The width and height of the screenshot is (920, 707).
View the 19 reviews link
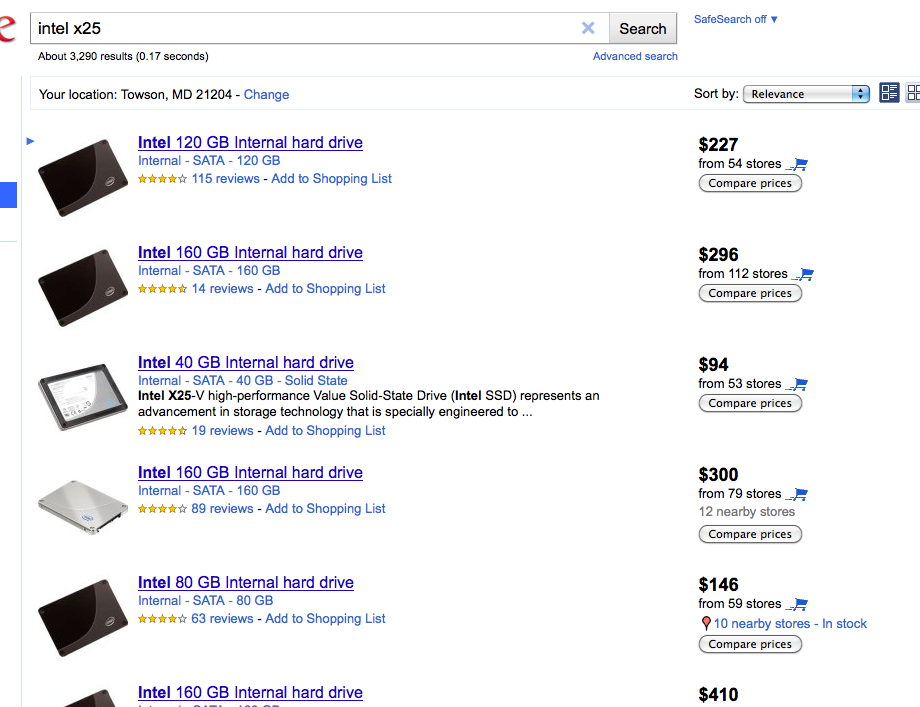(222, 431)
